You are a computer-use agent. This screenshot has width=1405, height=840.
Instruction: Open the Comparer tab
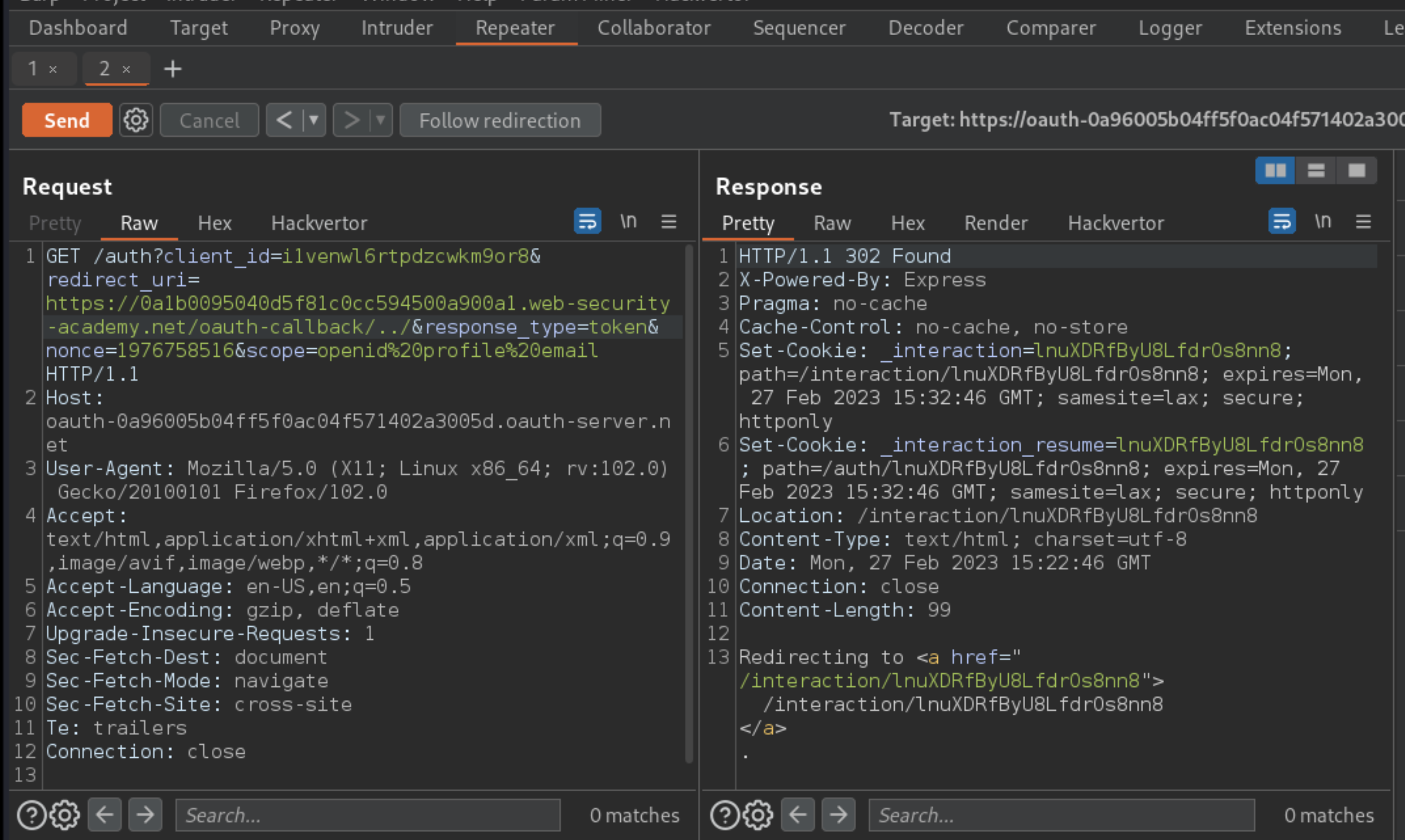coord(1051,28)
